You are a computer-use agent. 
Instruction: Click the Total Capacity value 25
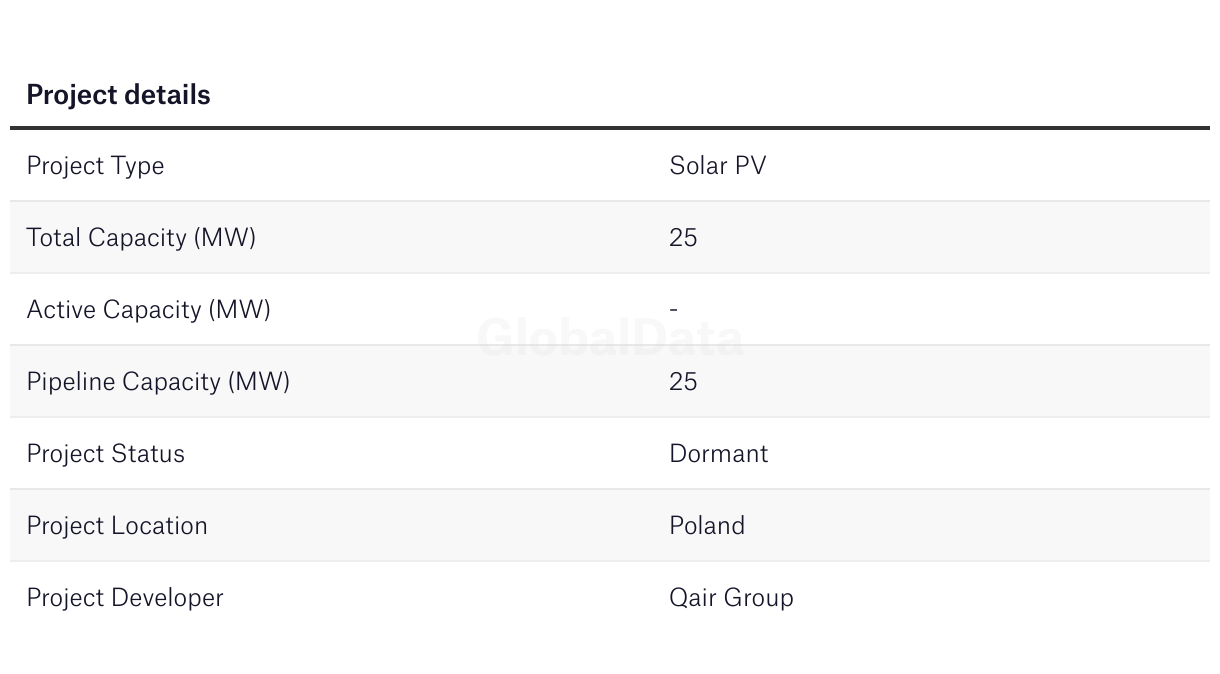tap(683, 238)
